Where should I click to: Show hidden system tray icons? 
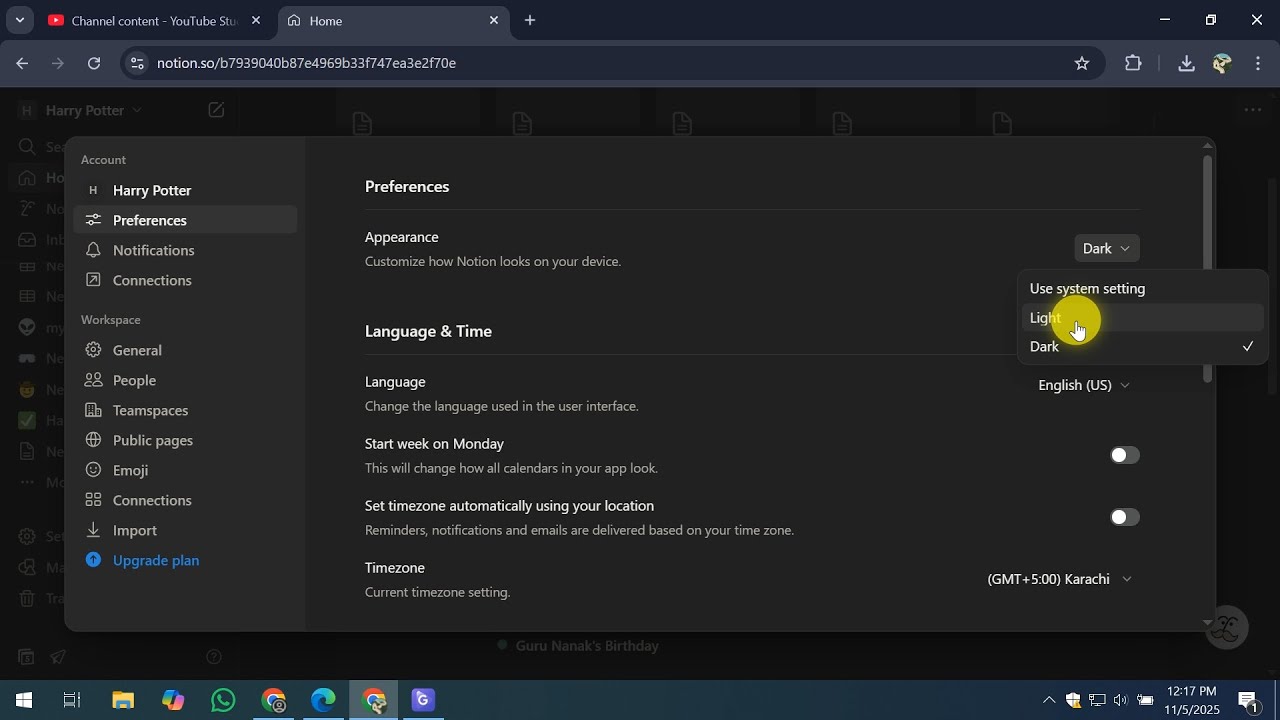click(1048, 700)
